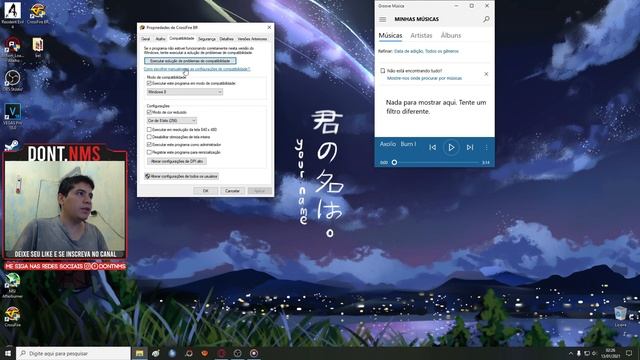Skip to the next track in Groove
This screenshot has width=640, height=360.
pyautogui.click(x=470, y=147)
